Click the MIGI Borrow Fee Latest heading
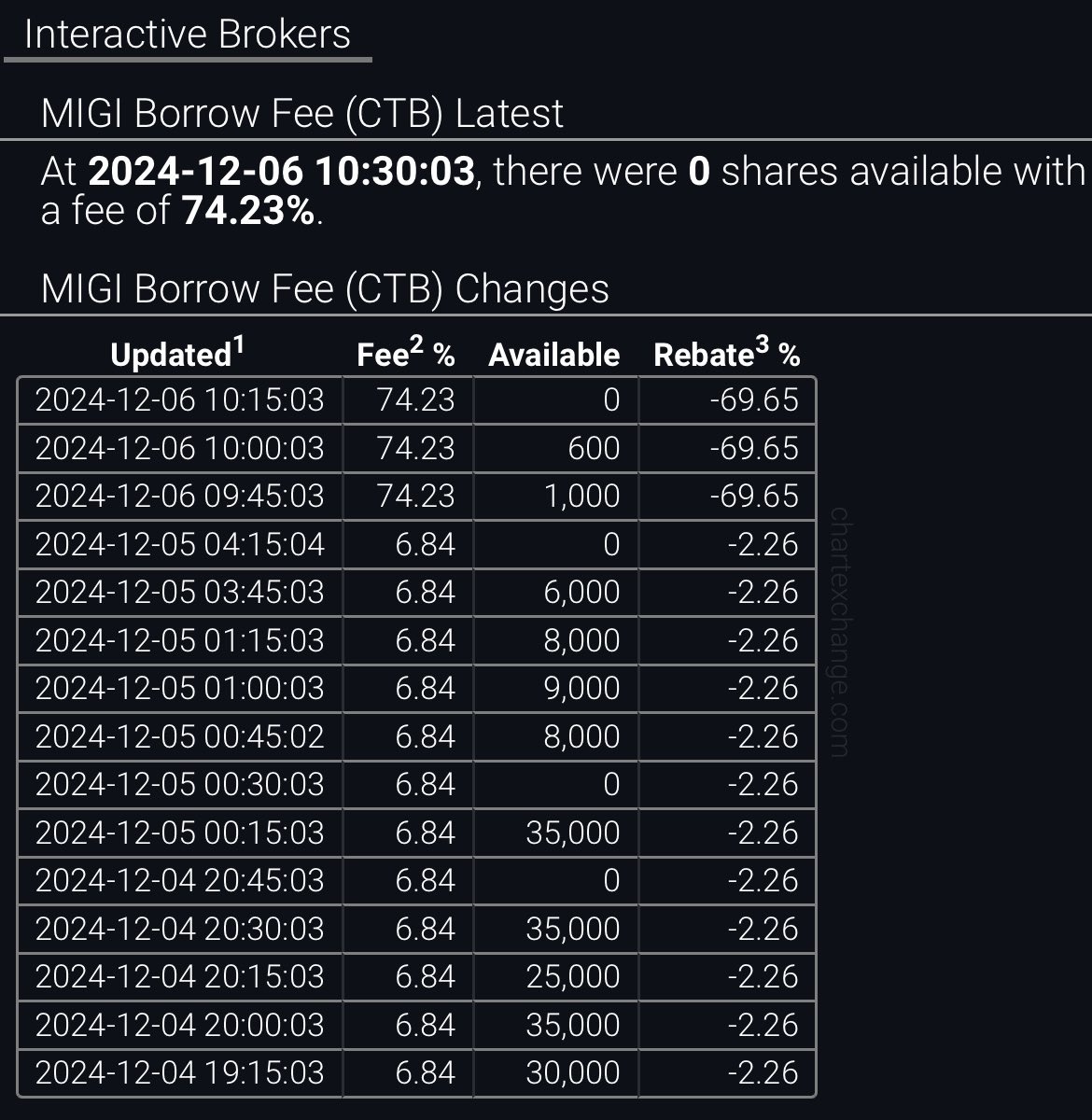The width and height of the screenshot is (1092, 1120). (x=302, y=114)
